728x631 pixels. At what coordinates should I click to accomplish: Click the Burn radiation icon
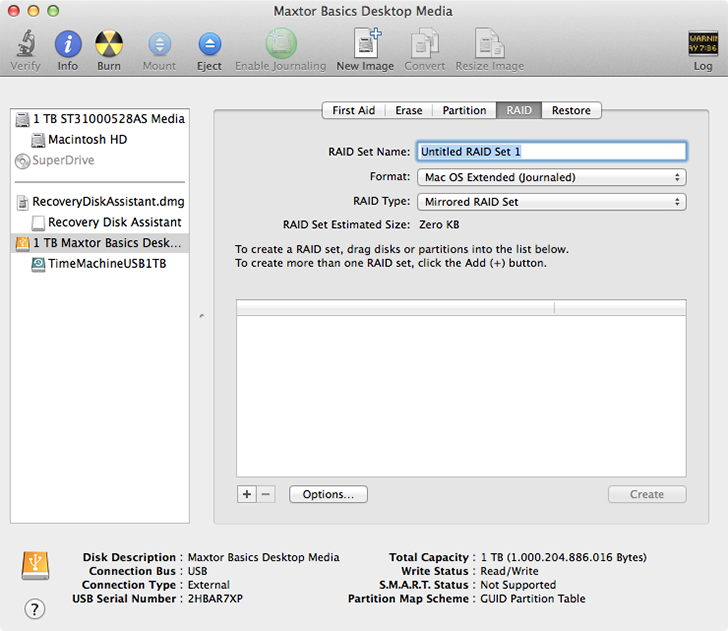[x=109, y=44]
